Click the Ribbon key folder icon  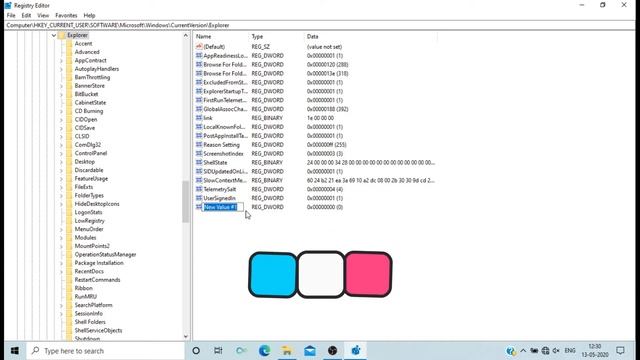click(69, 288)
